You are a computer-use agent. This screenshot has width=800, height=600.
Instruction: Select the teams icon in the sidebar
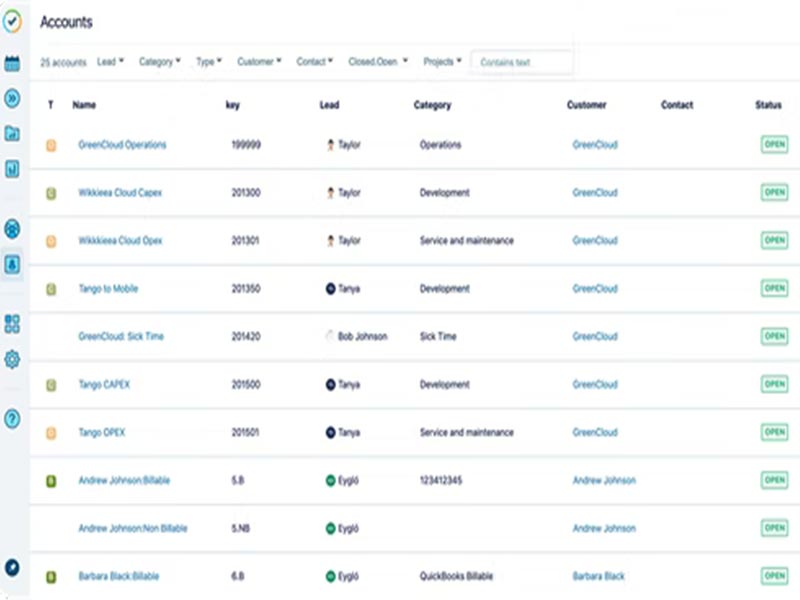(x=11, y=227)
